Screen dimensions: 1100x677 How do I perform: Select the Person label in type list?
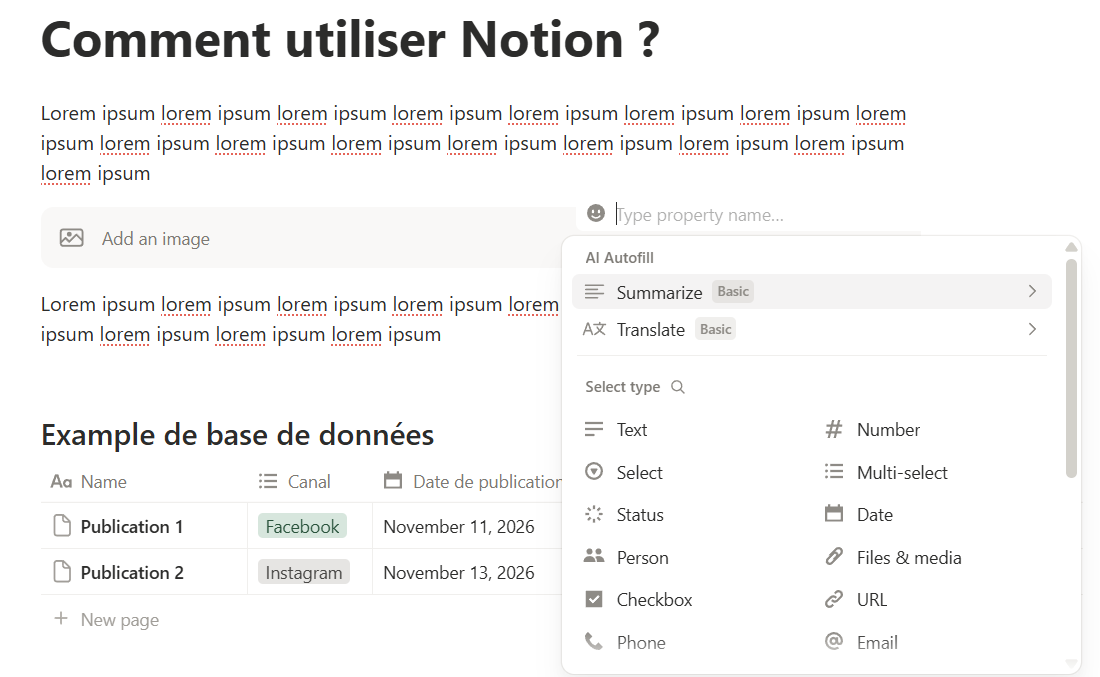[x=643, y=558]
